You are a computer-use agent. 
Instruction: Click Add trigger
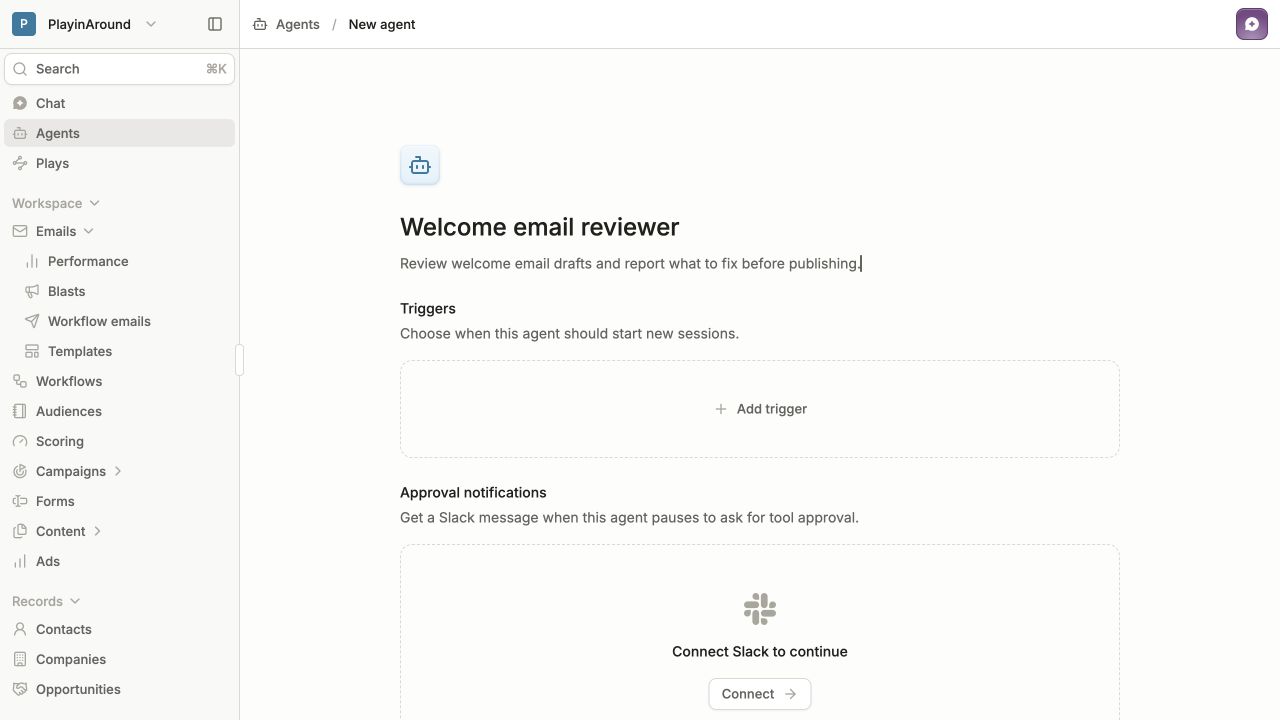760,409
